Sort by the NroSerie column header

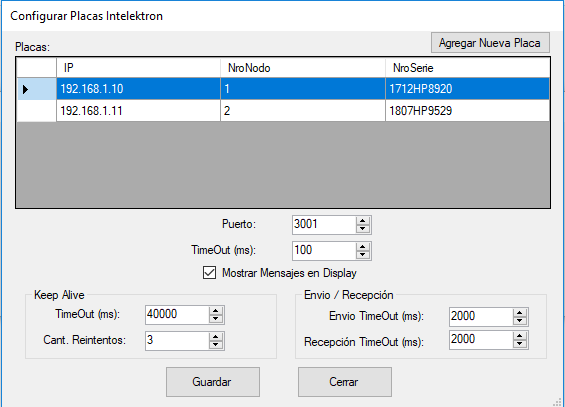click(467, 68)
